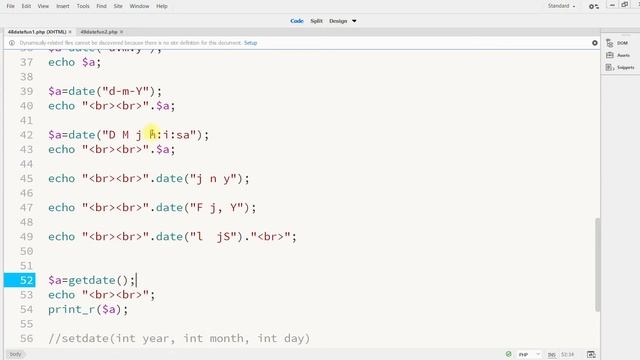Switch to Code view
This screenshot has width=640, height=360.
tap(297, 21)
